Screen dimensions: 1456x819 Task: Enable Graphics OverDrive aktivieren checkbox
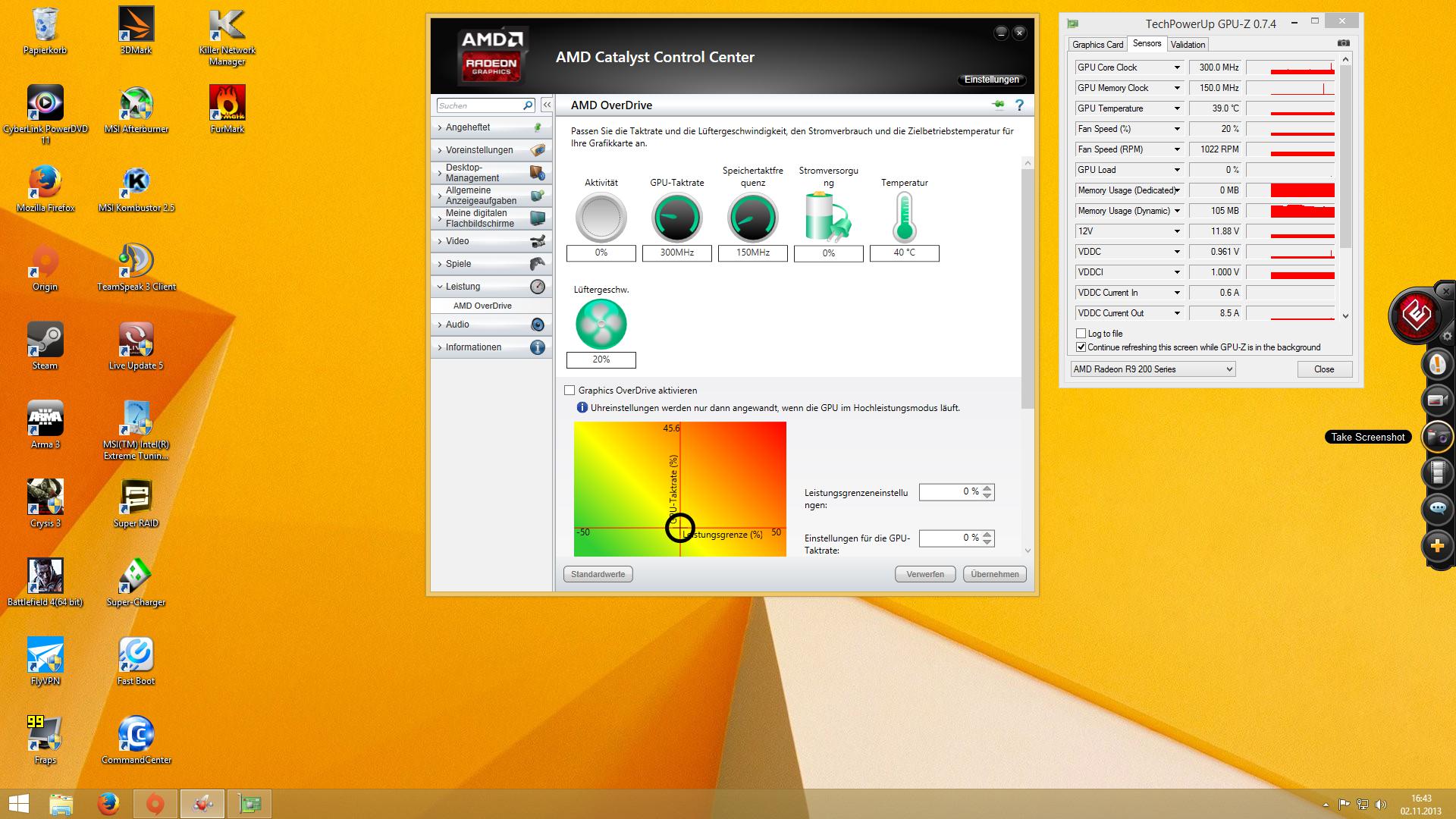[570, 391]
